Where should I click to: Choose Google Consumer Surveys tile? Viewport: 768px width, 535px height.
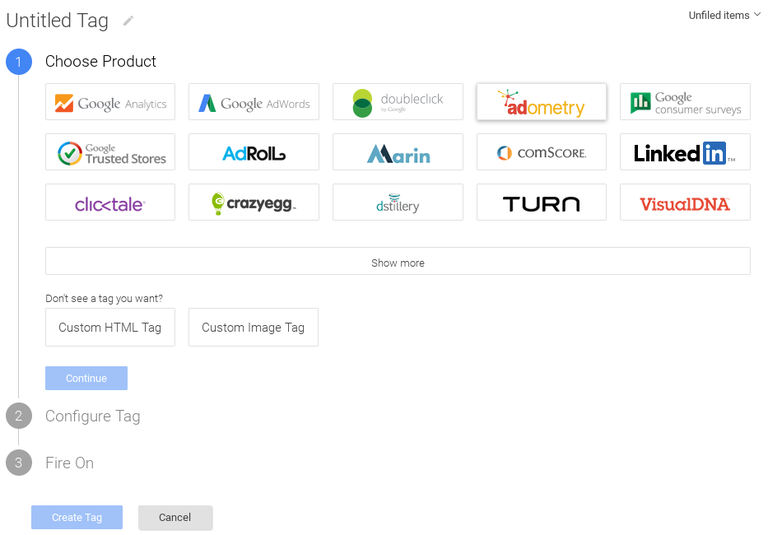pyautogui.click(x=685, y=102)
